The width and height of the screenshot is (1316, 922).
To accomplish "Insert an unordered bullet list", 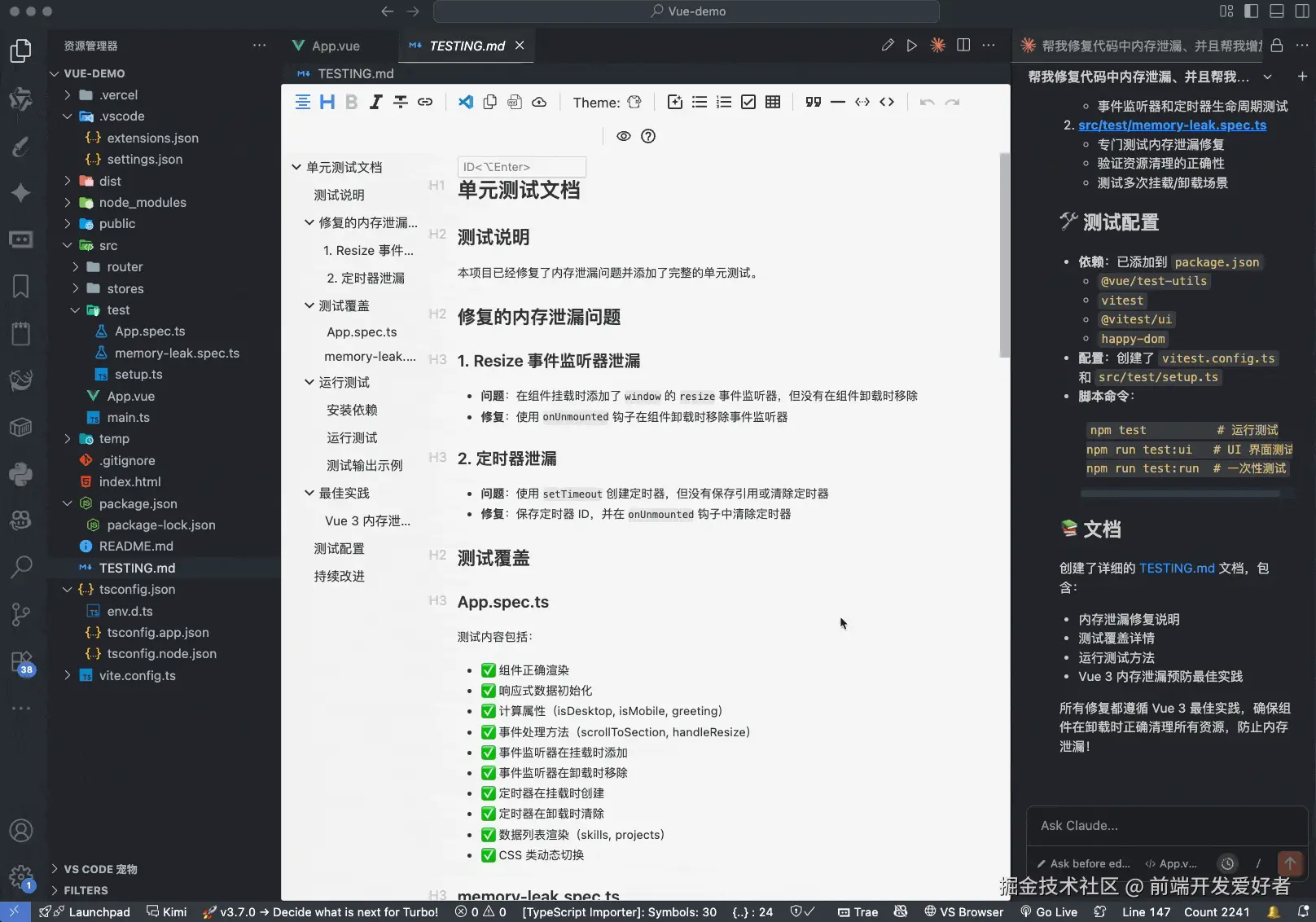I will pyautogui.click(x=700, y=102).
